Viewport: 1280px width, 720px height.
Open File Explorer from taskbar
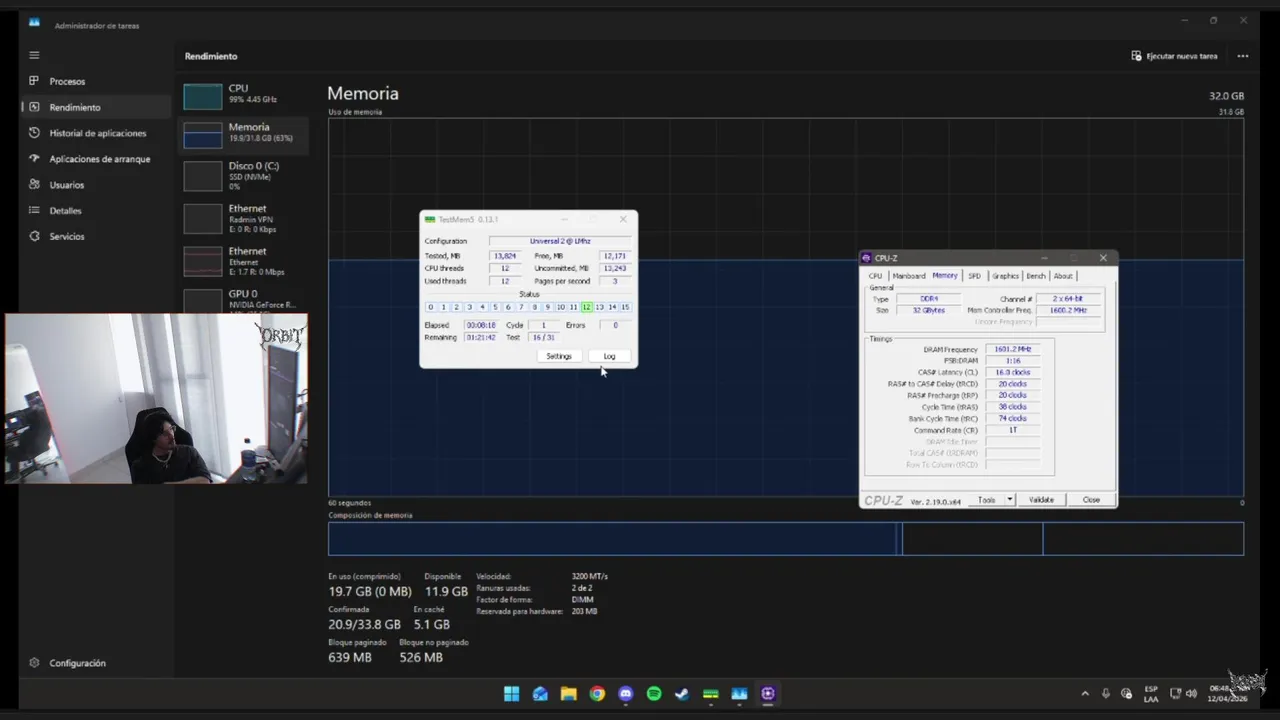pyautogui.click(x=569, y=694)
